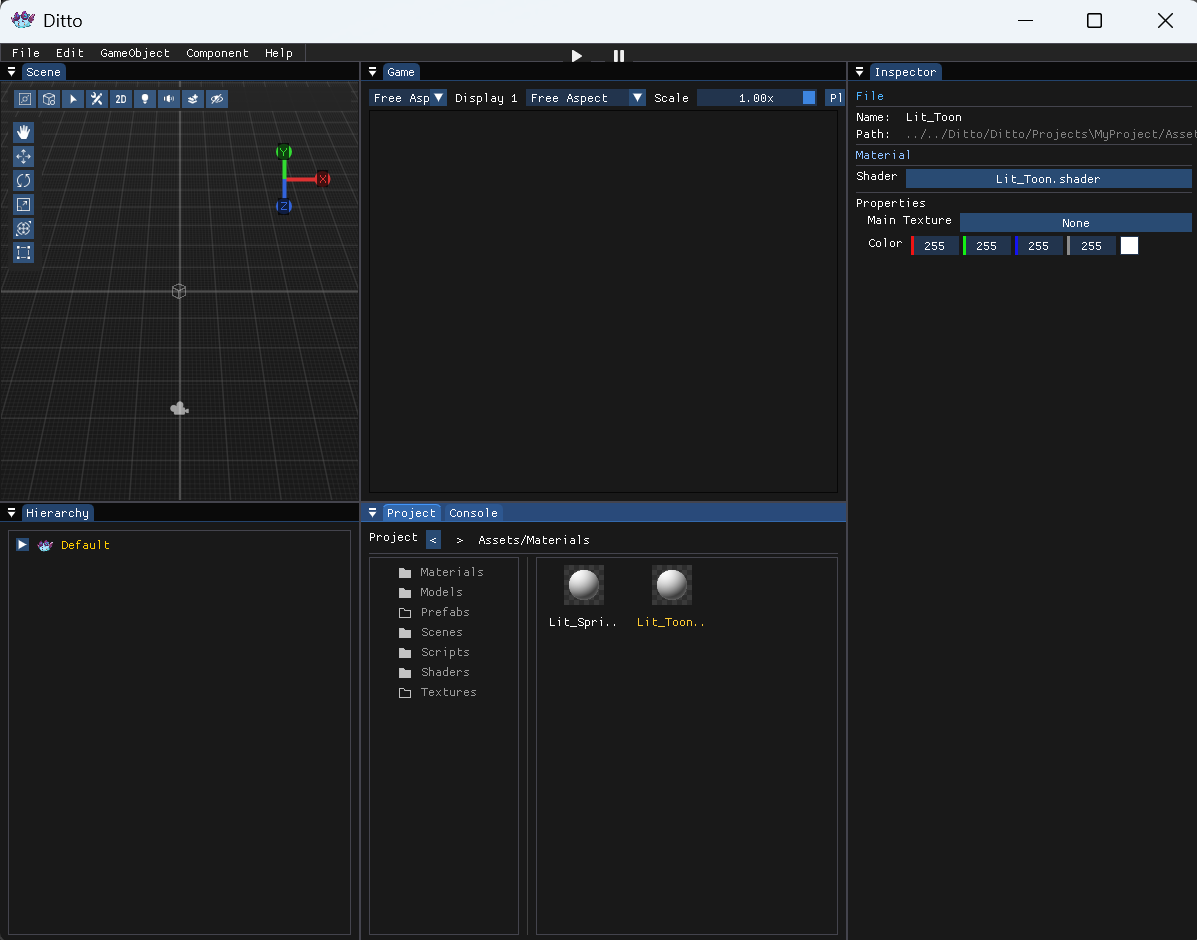This screenshot has height=940, width=1197.
Task: Open the Free Aspect dropdown
Action: [586, 98]
